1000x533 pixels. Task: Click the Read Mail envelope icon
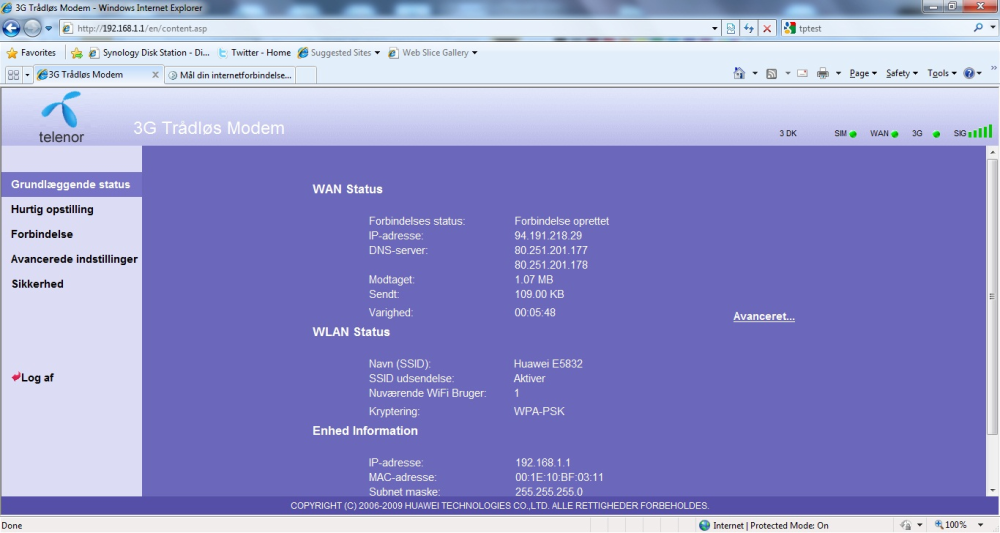(802, 73)
